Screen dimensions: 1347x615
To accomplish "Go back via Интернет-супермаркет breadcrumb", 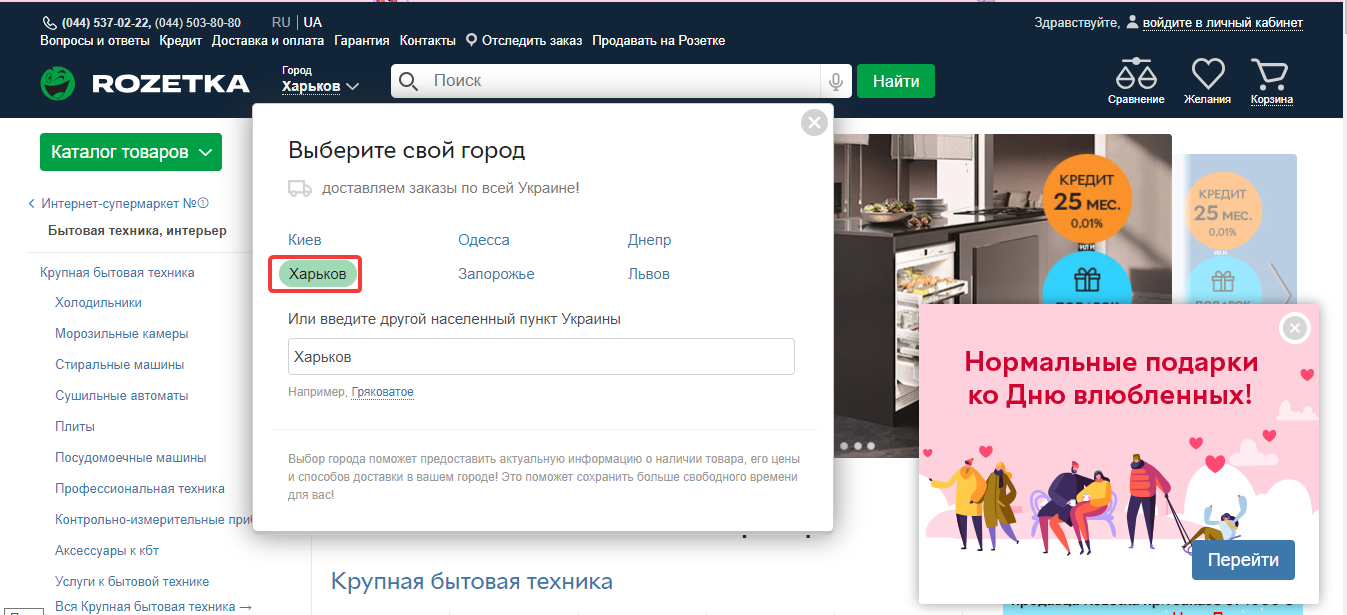I will [118, 203].
